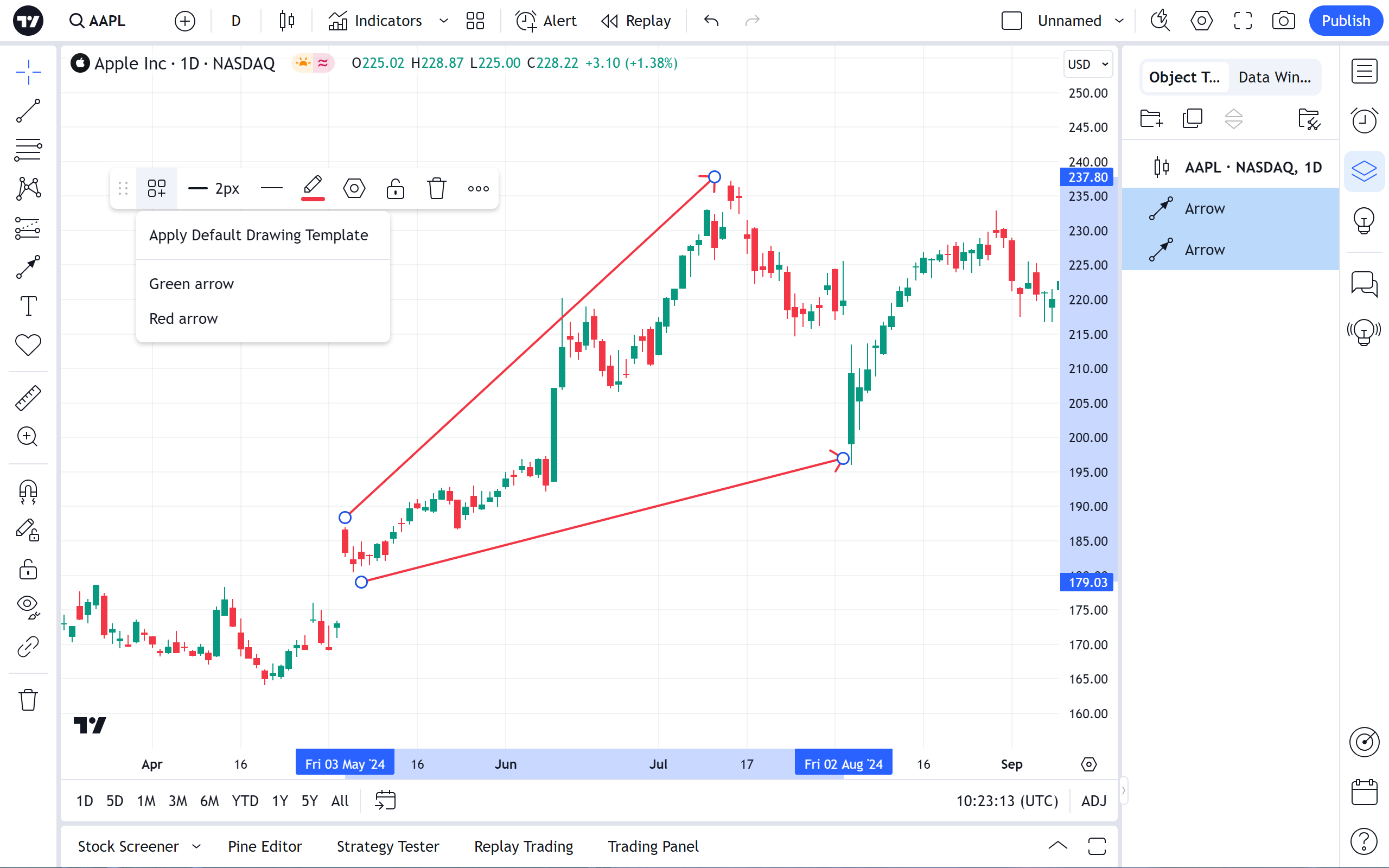This screenshot has height=868, width=1389.
Task: Delete the selected drawing via toolbar trash
Action: tap(436, 188)
